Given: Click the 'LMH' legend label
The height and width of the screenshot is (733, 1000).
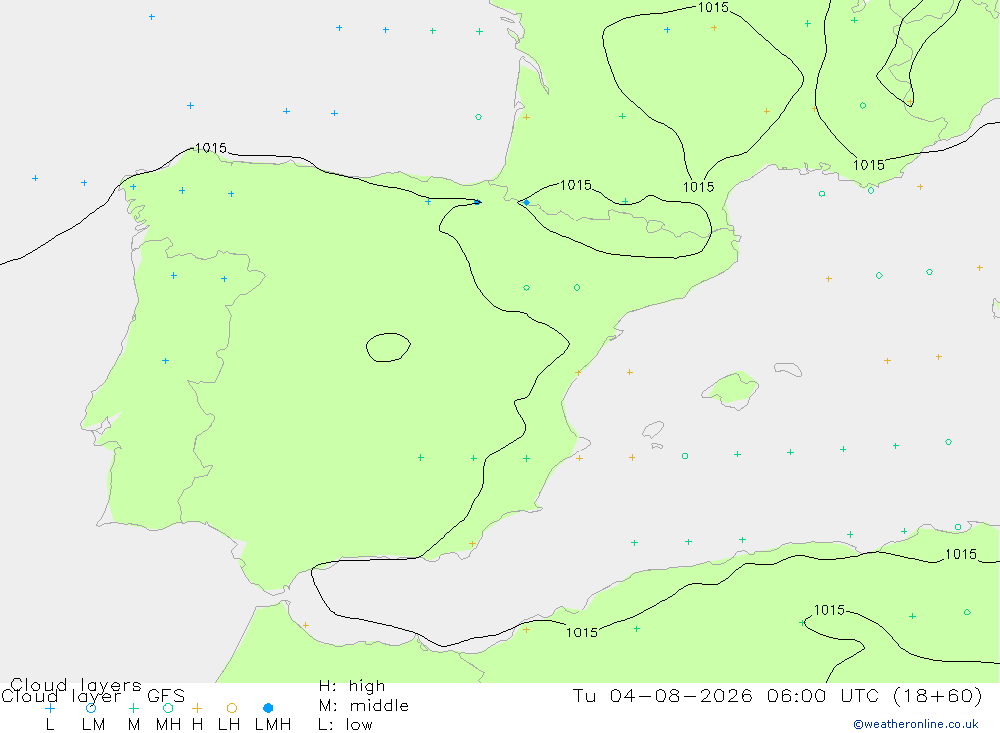Looking at the screenshot, I should click(273, 725).
